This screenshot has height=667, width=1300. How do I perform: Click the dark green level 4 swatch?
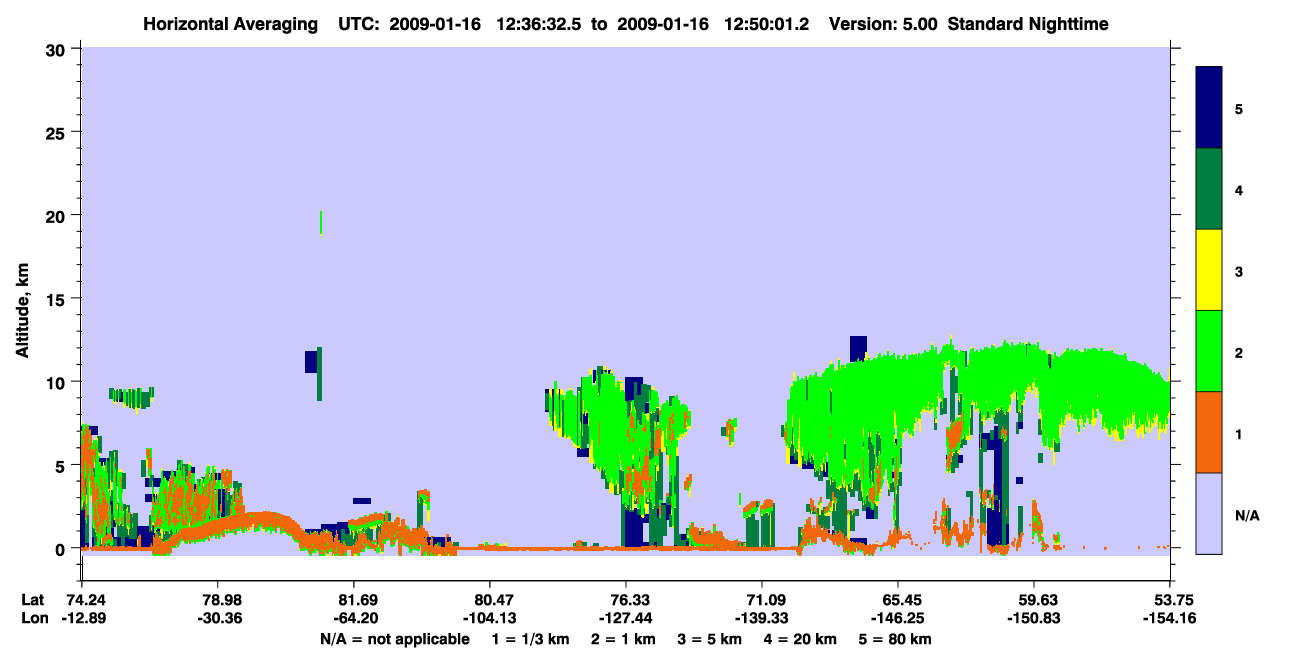[1209, 189]
